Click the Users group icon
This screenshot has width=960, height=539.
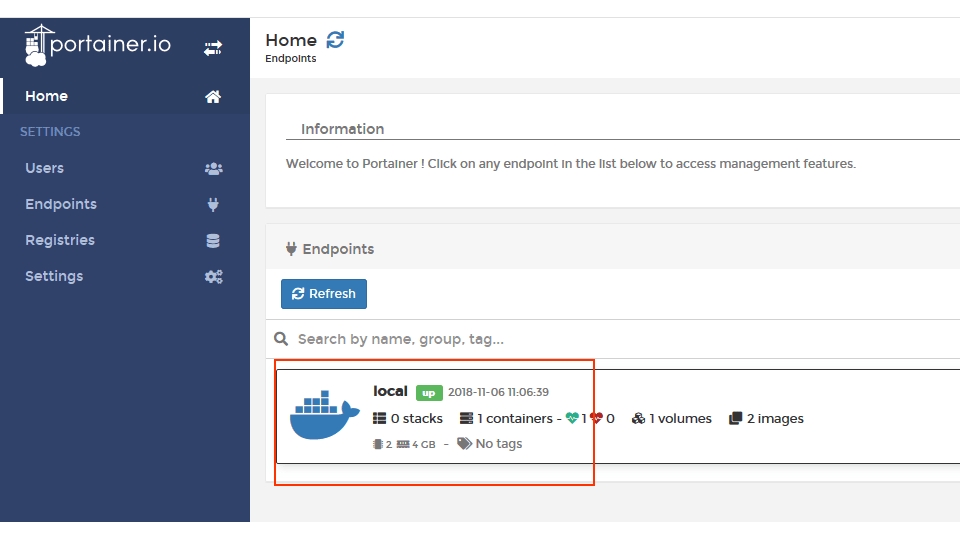213,169
